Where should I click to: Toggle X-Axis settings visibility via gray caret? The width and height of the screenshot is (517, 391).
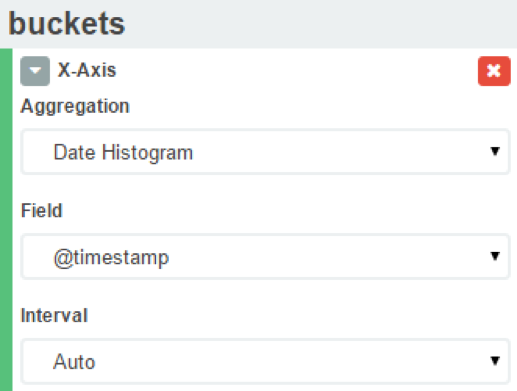(x=35, y=71)
